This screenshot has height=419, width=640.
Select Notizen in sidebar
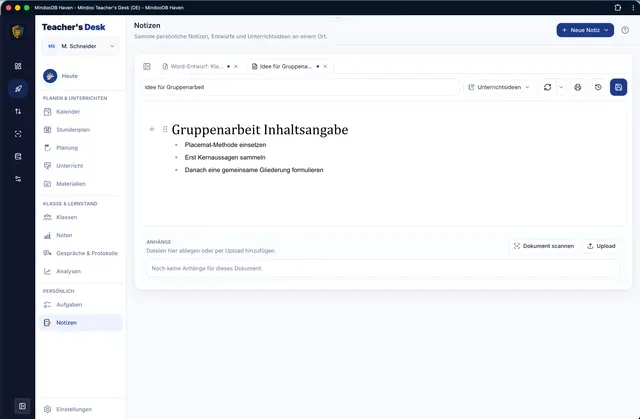click(x=81, y=322)
